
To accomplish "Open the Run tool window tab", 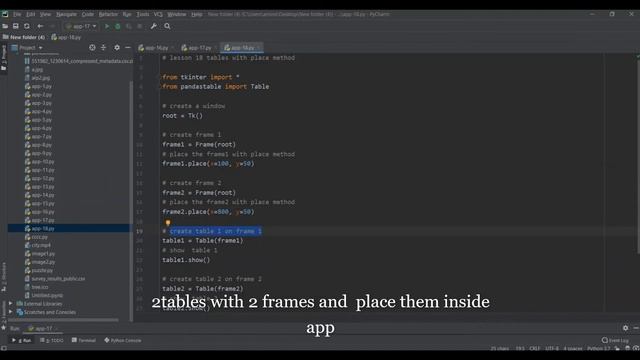I will click(x=22, y=340).
